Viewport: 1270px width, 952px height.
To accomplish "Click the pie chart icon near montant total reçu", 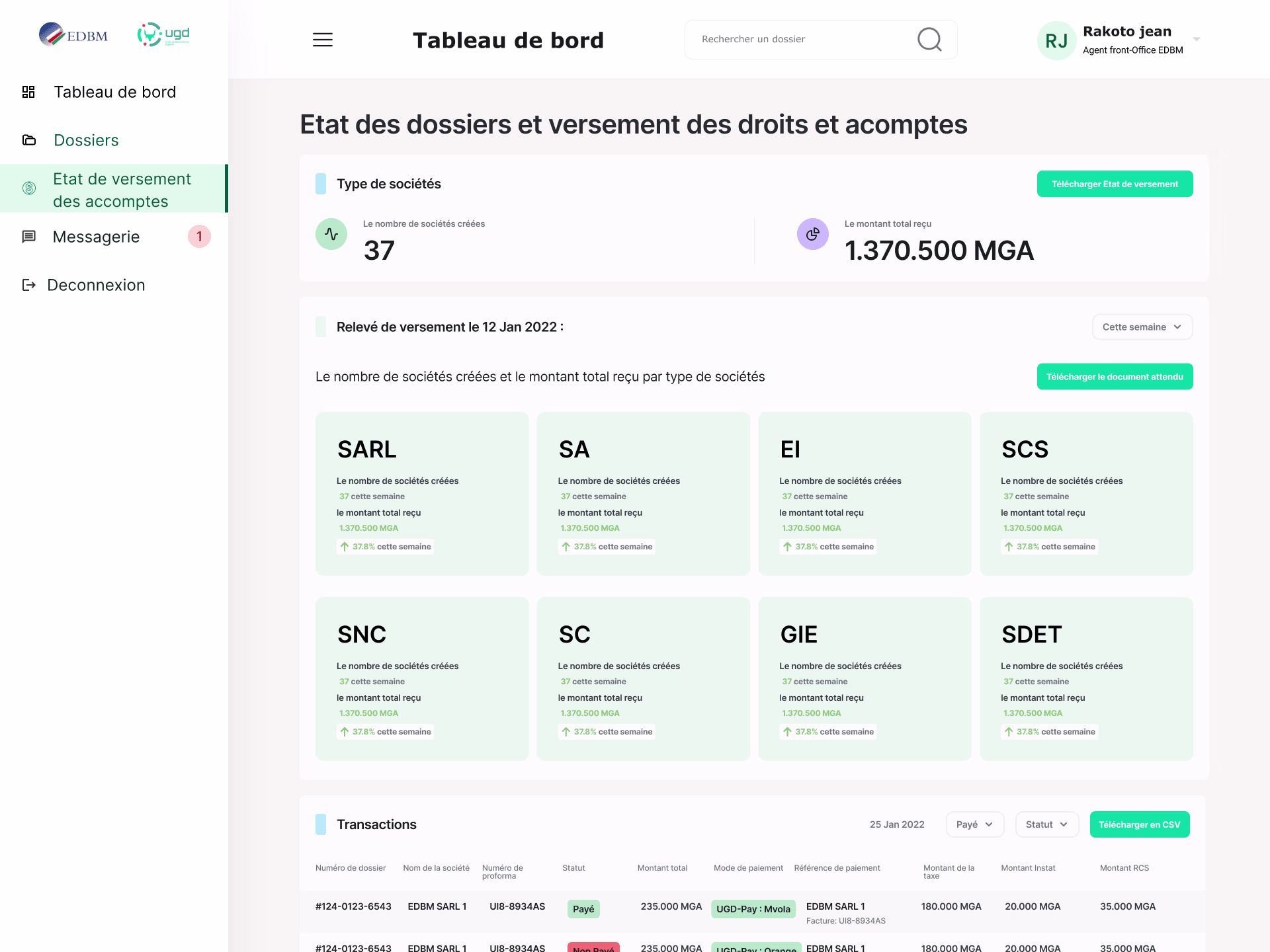I will (x=813, y=234).
